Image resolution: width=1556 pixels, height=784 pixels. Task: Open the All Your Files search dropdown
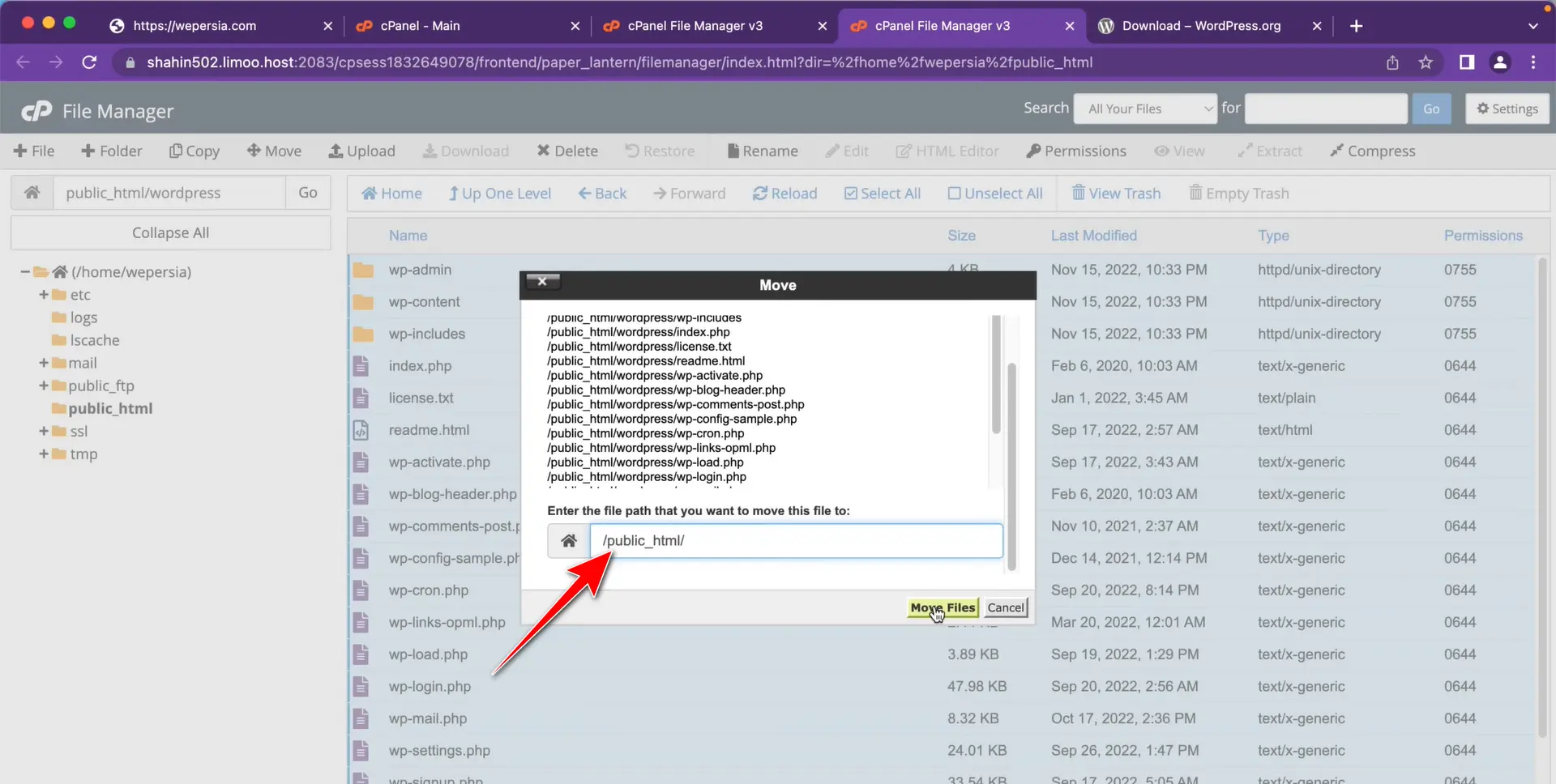coord(1145,109)
